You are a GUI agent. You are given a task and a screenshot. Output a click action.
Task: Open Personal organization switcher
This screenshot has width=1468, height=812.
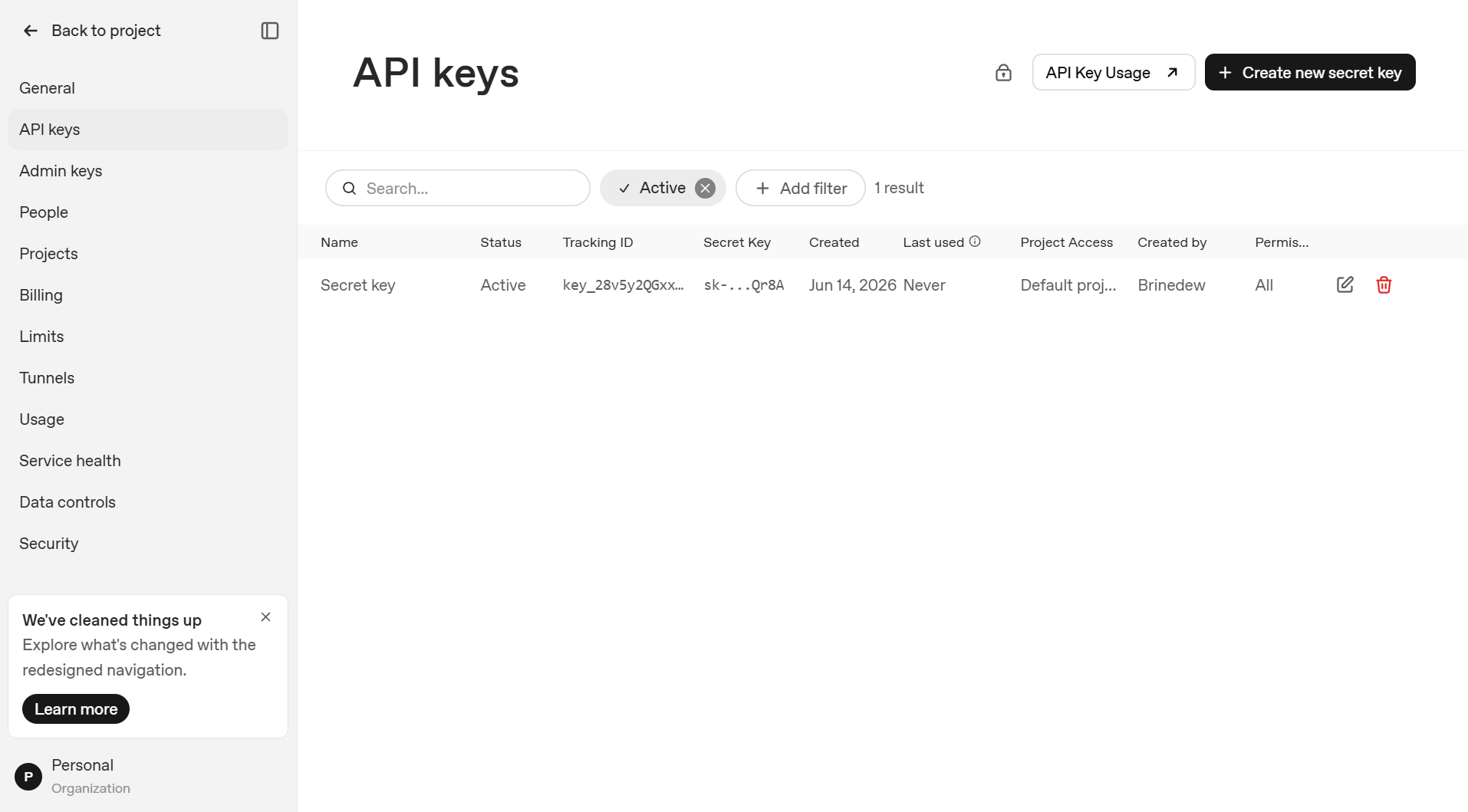tap(148, 776)
